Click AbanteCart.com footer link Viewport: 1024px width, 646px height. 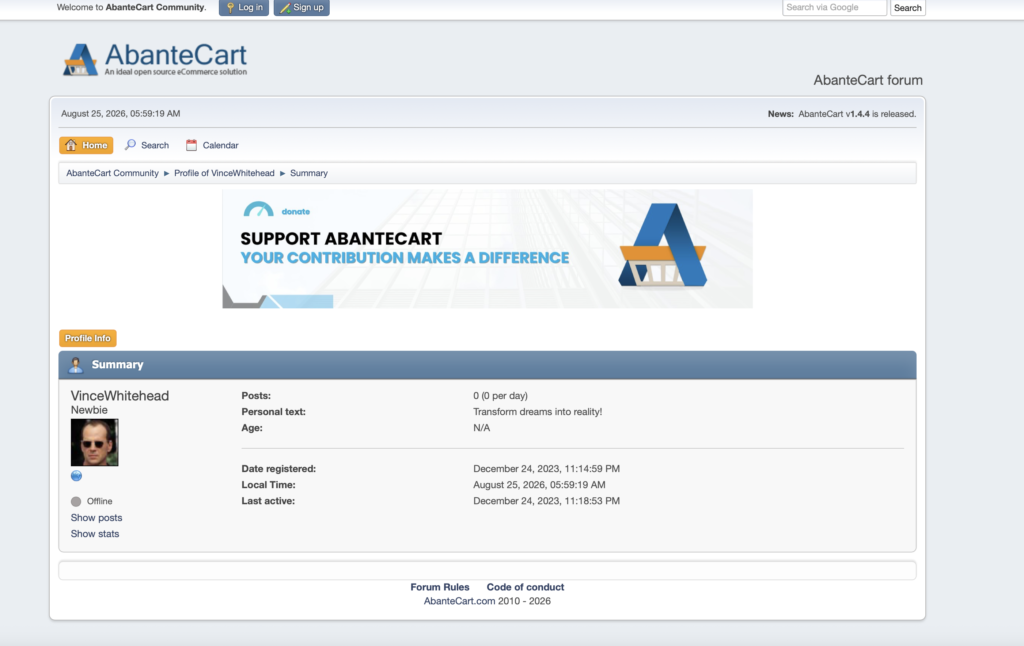pos(460,601)
